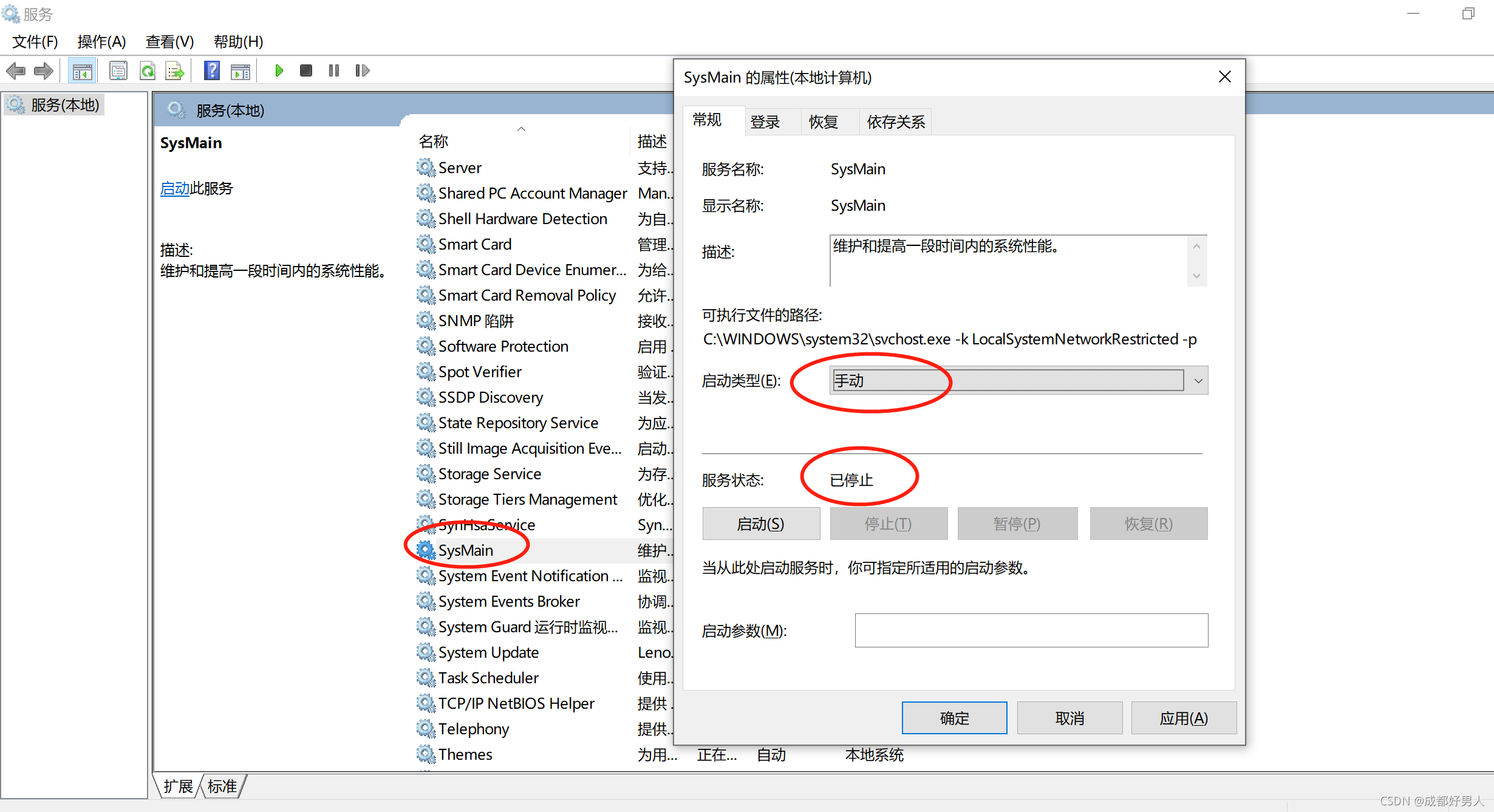
Task: Click the Export List toolbar icon
Action: click(175, 70)
